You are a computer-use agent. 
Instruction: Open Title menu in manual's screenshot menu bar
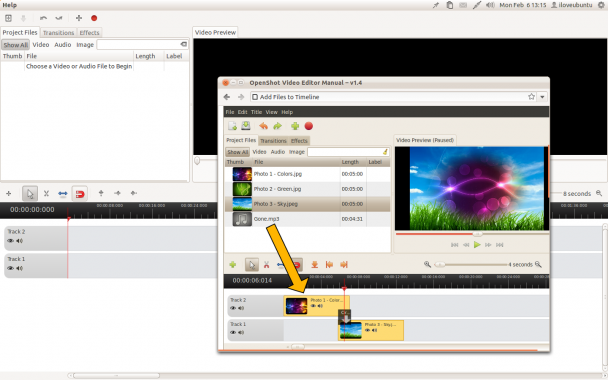coord(256,112)
